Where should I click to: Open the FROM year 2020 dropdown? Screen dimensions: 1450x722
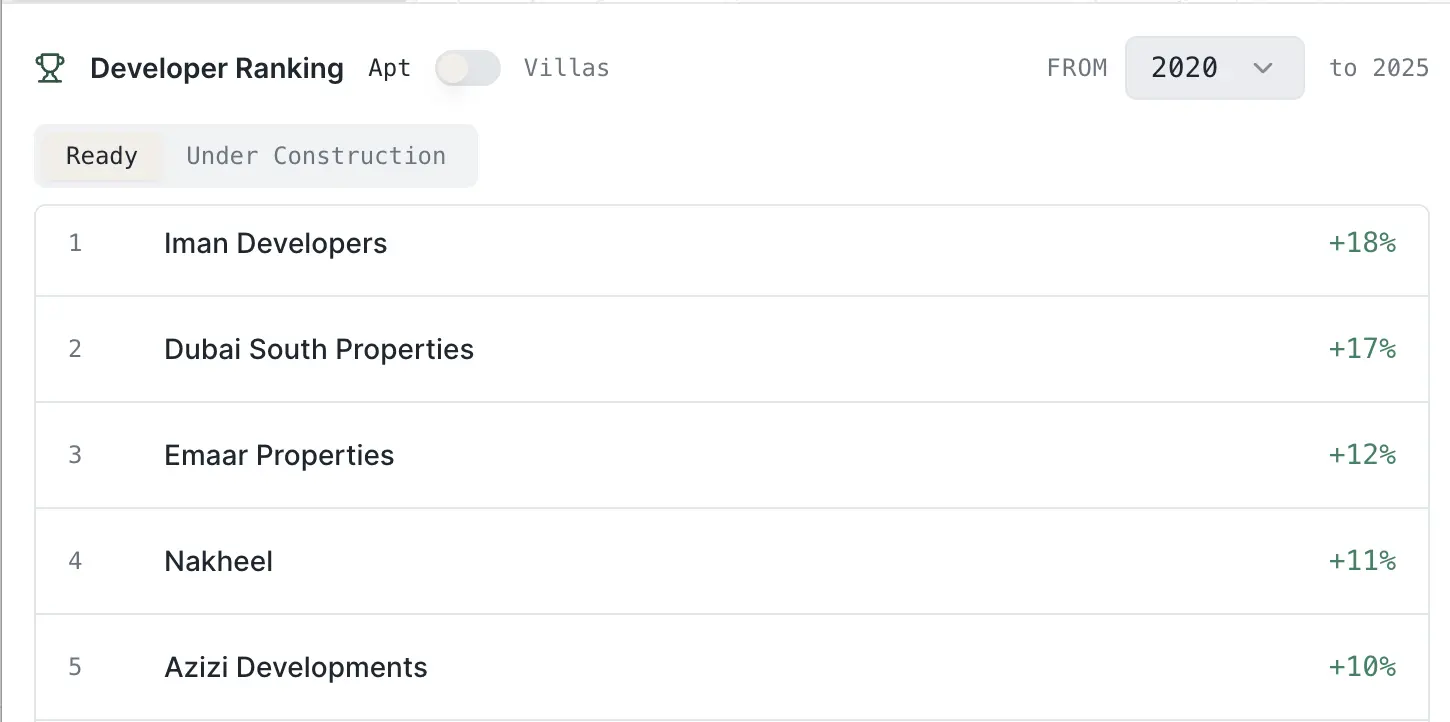(x=1213, y=68)
